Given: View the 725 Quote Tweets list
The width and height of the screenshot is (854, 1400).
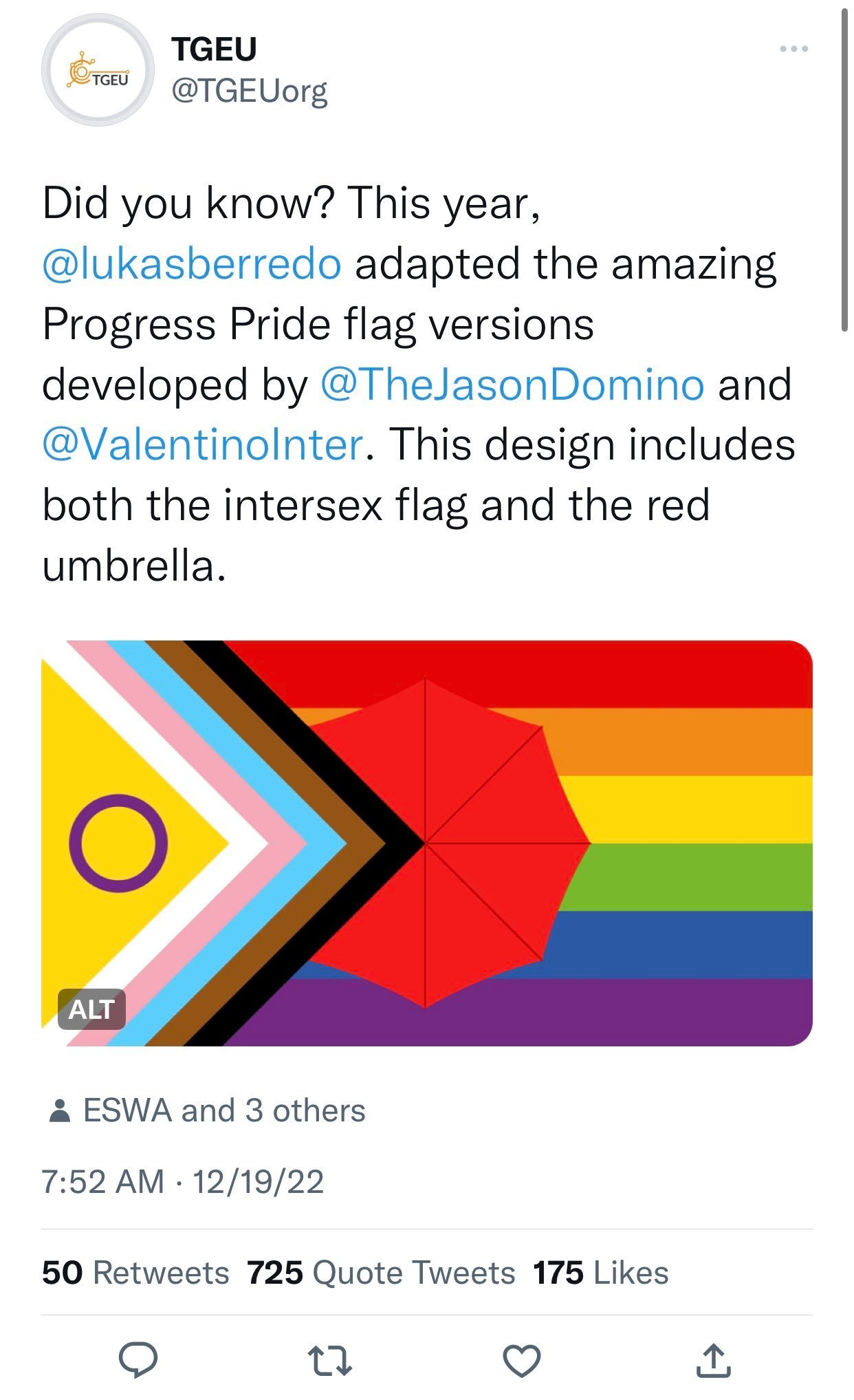Looking at the screenshot, I should coord(382,1273).
